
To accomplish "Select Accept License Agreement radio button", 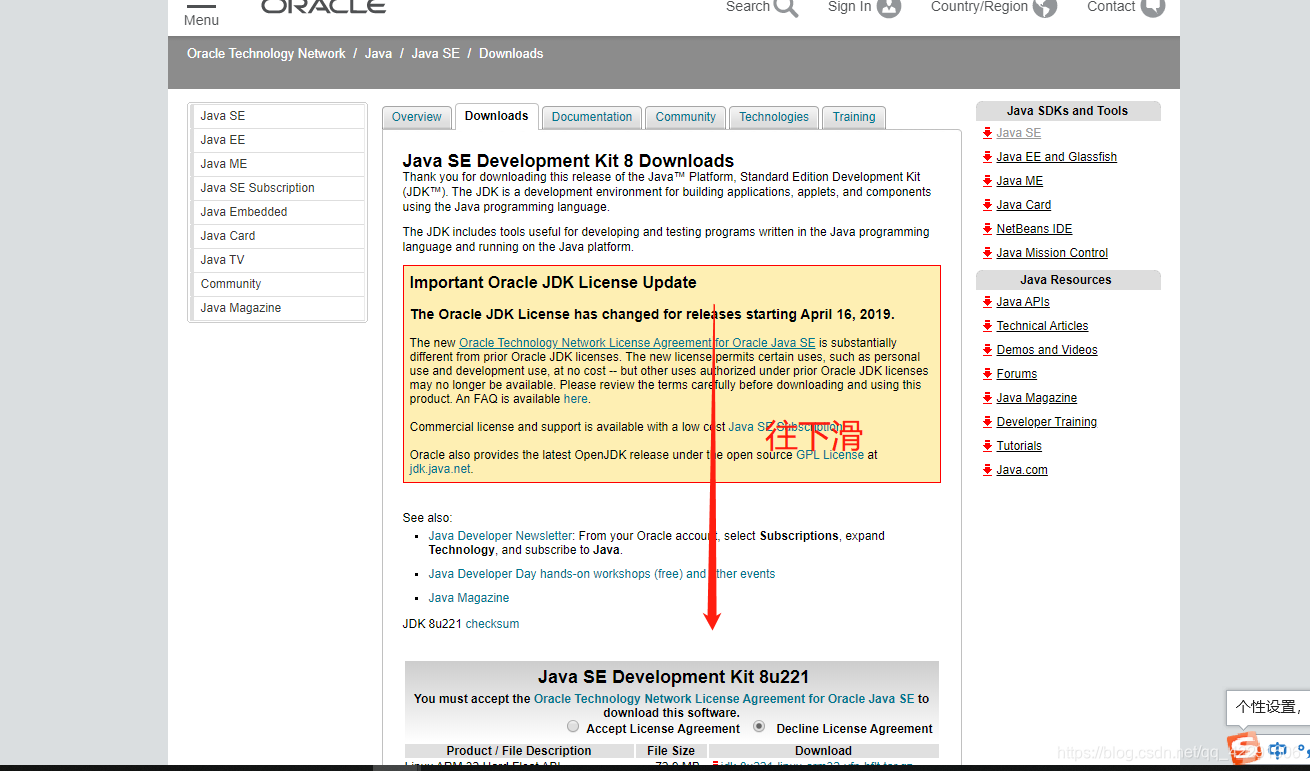I will (x=573, y=726).
